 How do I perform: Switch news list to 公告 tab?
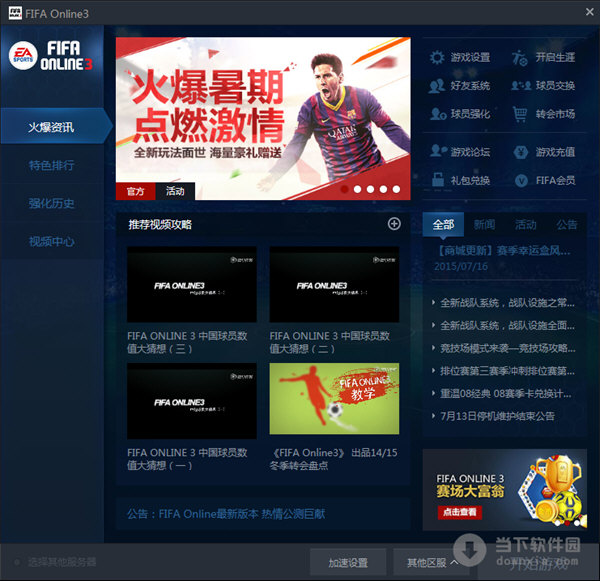567,225
